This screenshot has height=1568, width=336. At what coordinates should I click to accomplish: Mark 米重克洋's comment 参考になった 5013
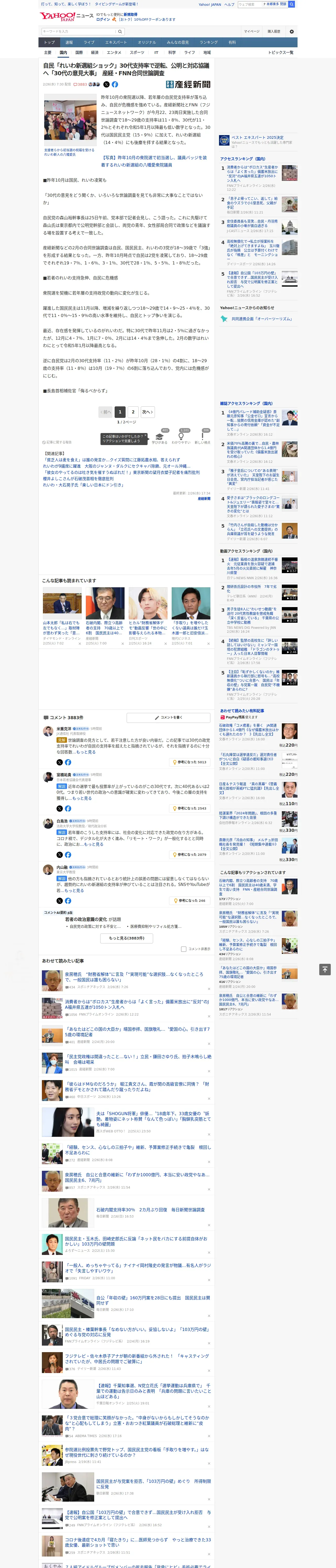tap(190, 762)
